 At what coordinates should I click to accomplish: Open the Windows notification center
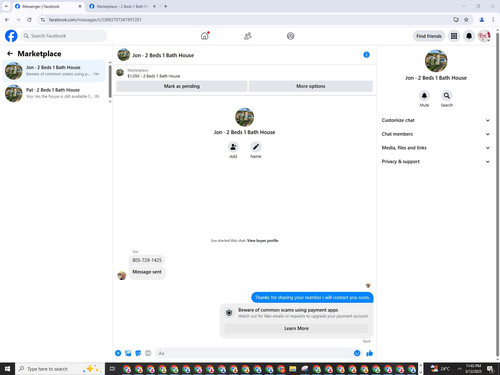tap(491, 369)
